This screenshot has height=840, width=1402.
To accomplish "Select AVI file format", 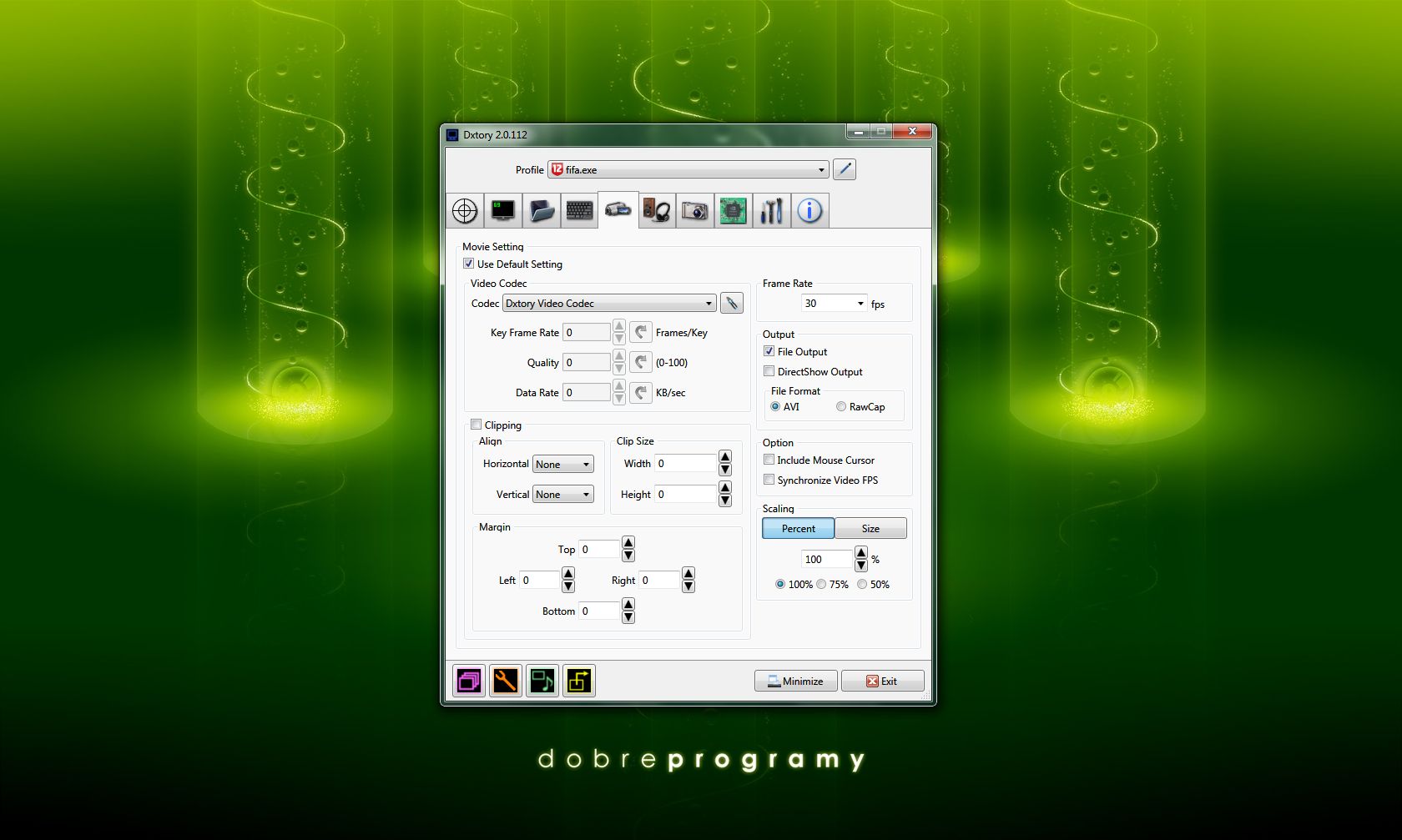I will (x=775, y=406).
